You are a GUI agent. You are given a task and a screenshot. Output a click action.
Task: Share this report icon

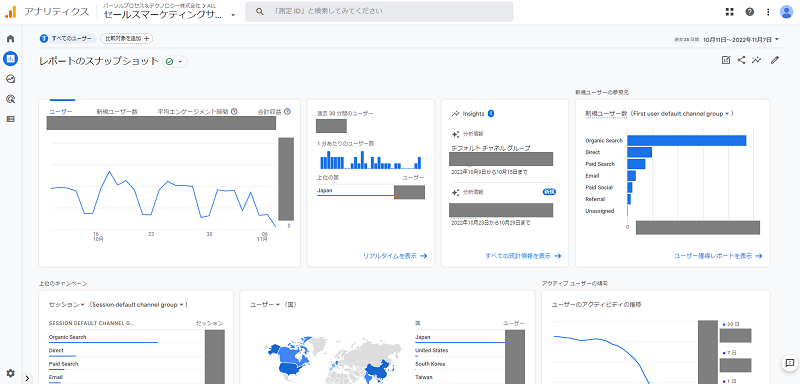coord(741,60)
